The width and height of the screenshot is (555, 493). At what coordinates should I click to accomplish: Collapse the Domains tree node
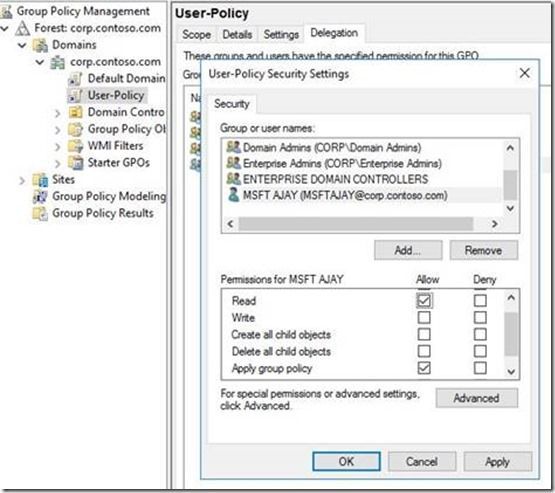[22, 45]
